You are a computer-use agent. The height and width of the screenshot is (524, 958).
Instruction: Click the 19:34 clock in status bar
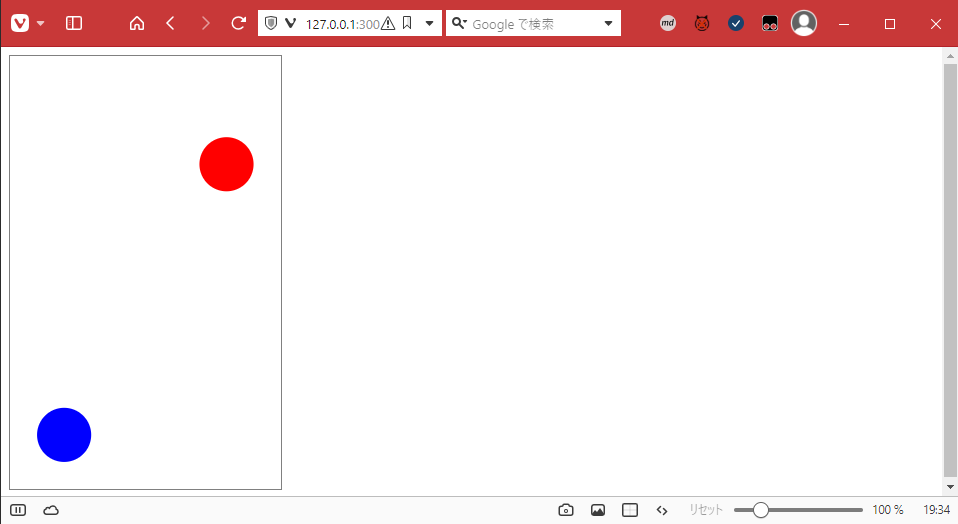tap(936, 510)
